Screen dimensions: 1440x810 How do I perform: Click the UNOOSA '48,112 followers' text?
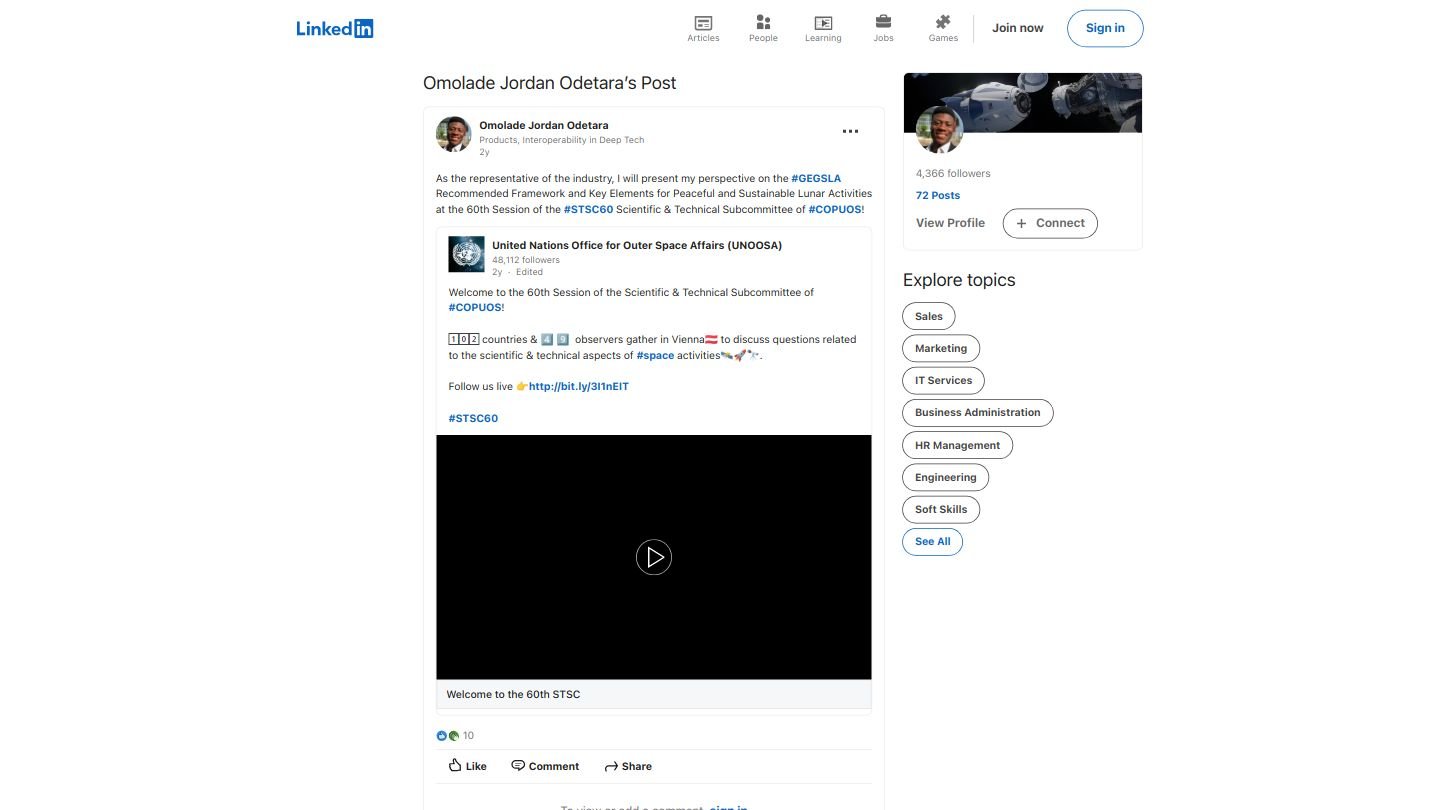526,260
